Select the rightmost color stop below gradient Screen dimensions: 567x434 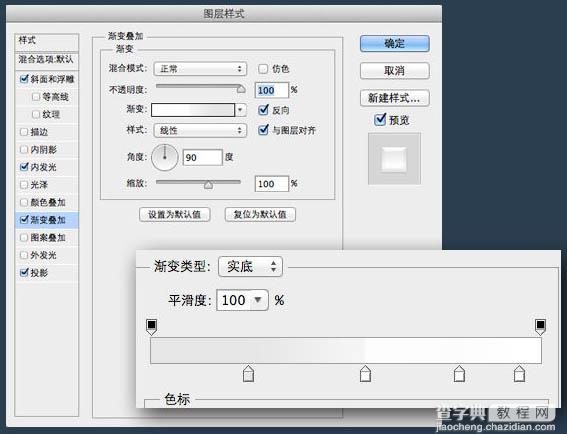[519, 374]
